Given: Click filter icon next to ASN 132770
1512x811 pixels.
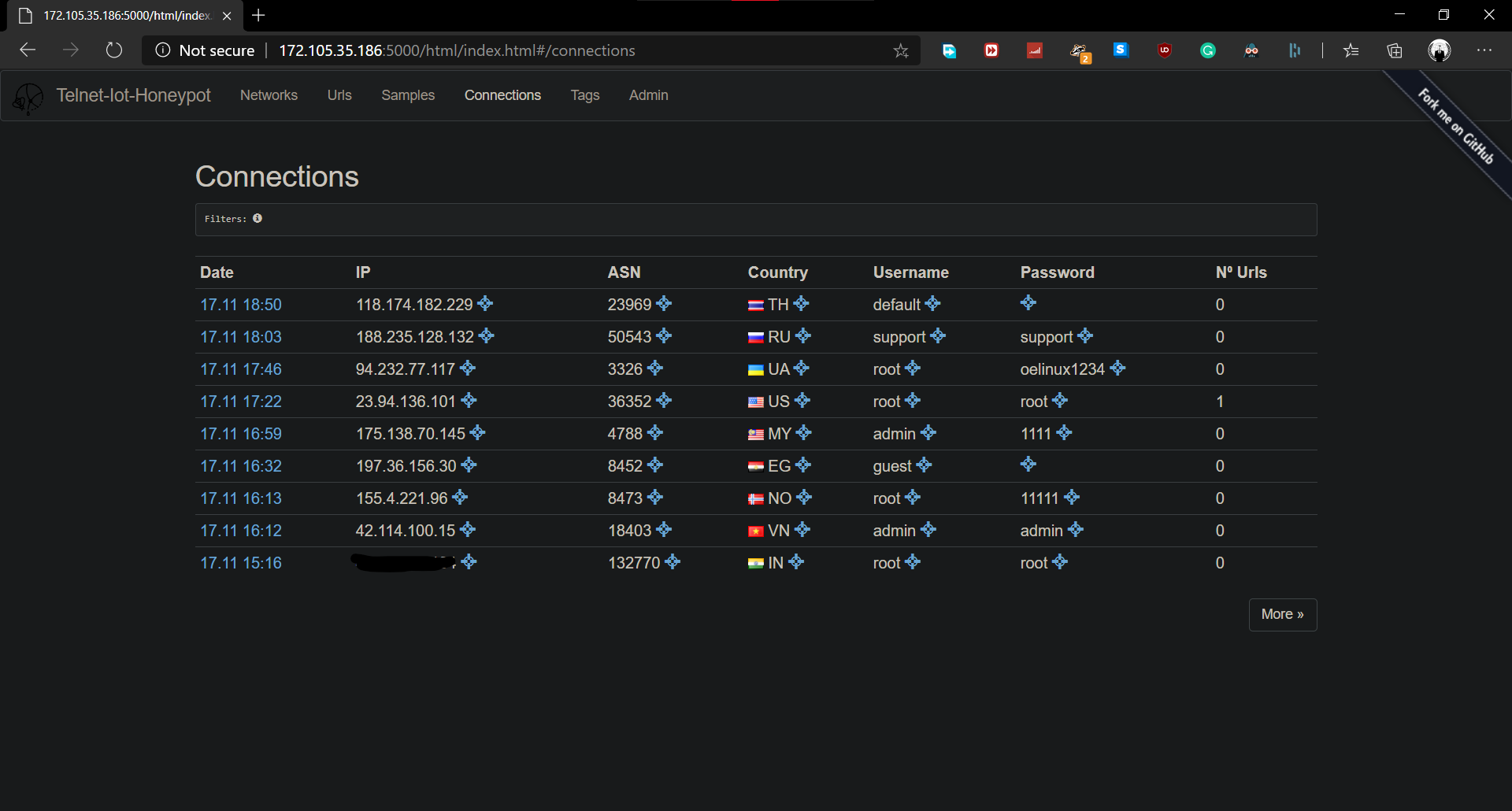Looking at the screenshot, I should [673, 562].
